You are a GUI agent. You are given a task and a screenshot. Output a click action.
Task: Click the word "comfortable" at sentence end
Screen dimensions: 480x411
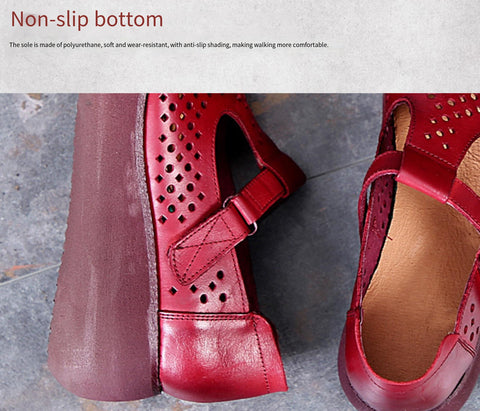pos(310,45)
